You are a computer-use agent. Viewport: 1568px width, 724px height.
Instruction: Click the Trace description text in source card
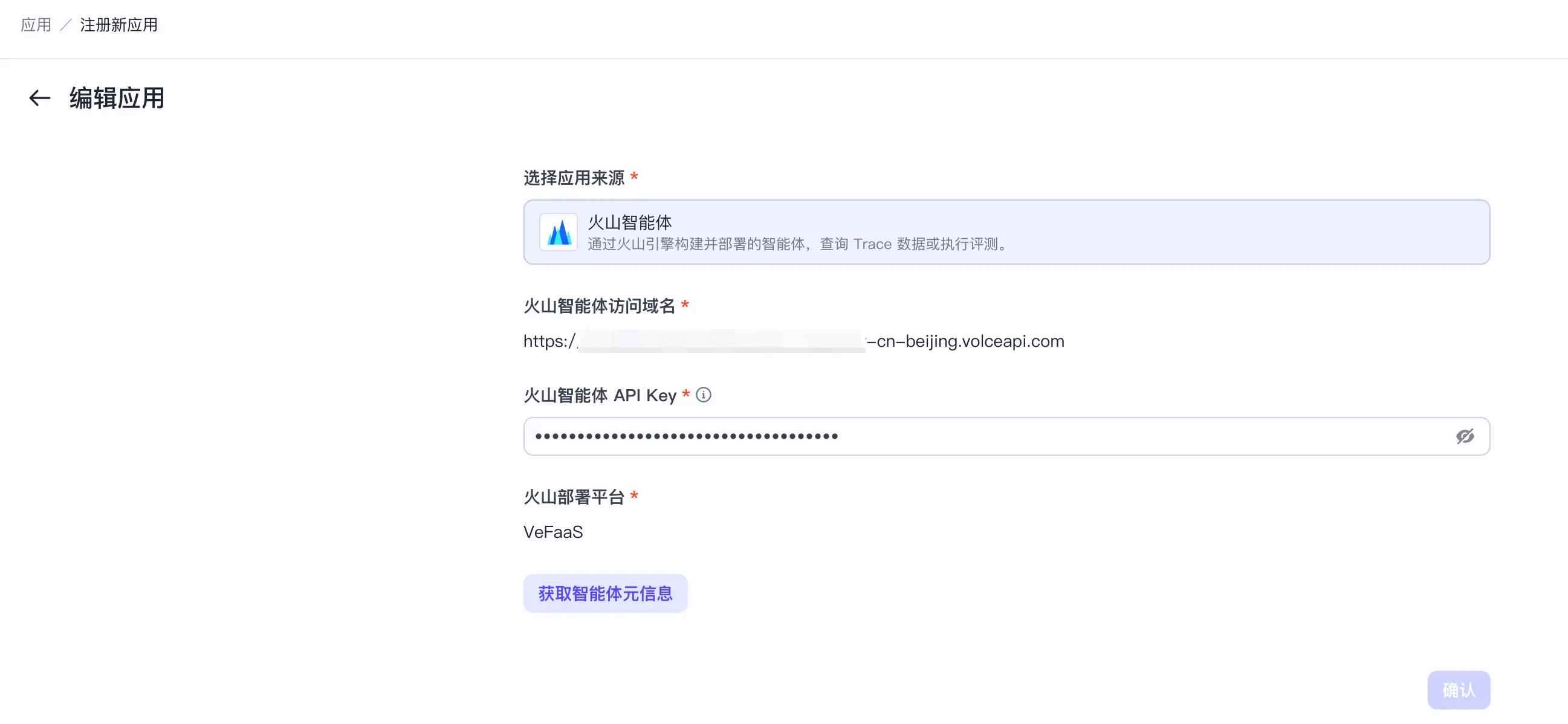(x=798, y=244)
